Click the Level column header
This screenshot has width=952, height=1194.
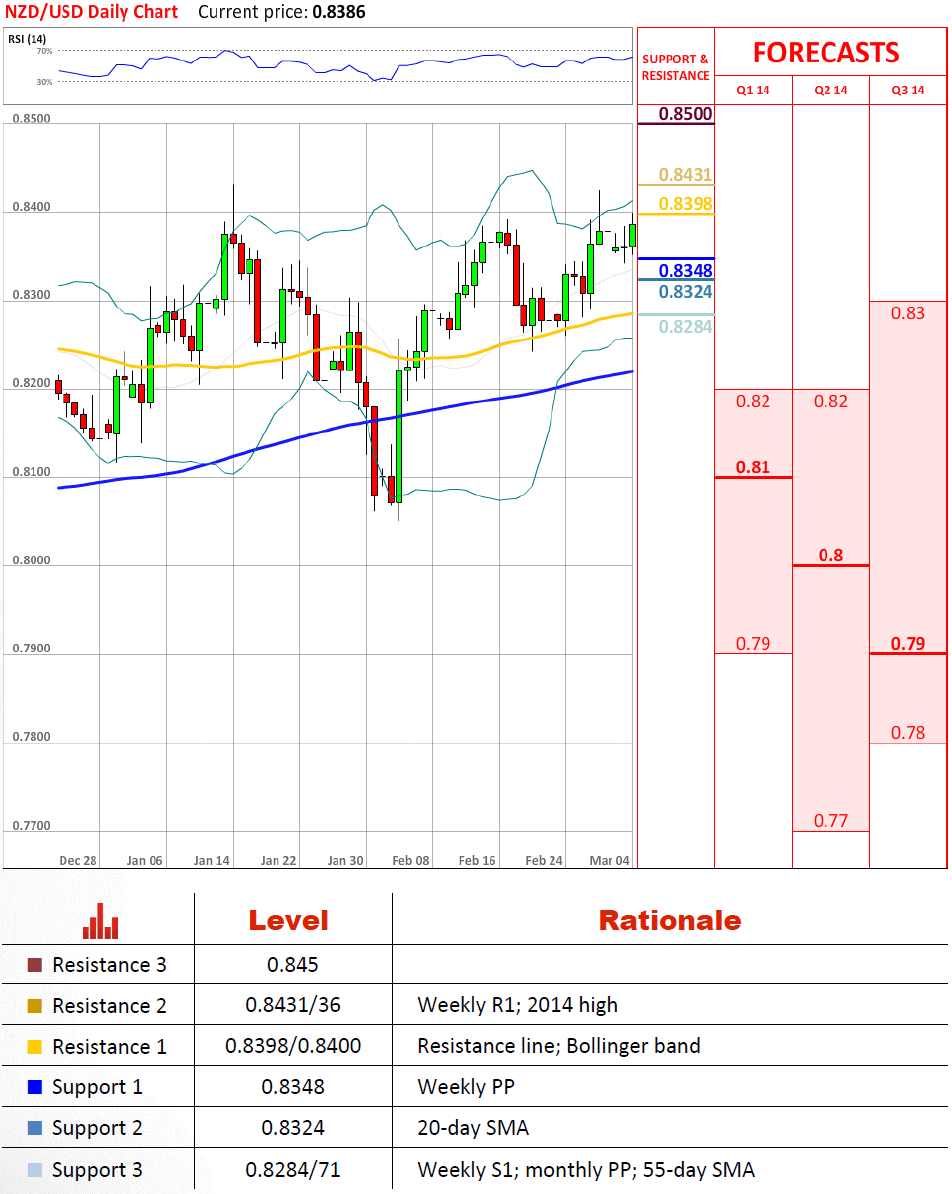(x=288, y=921)
